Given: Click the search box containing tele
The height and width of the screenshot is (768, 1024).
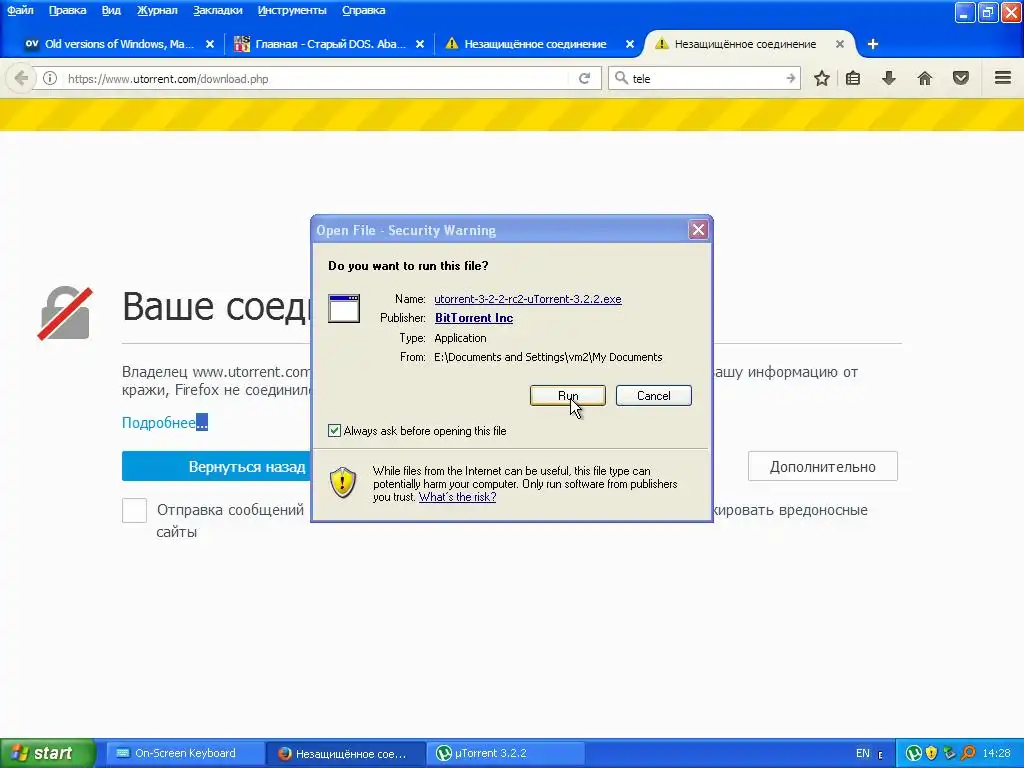Looking at the screenshot, I should click(705, 78).
